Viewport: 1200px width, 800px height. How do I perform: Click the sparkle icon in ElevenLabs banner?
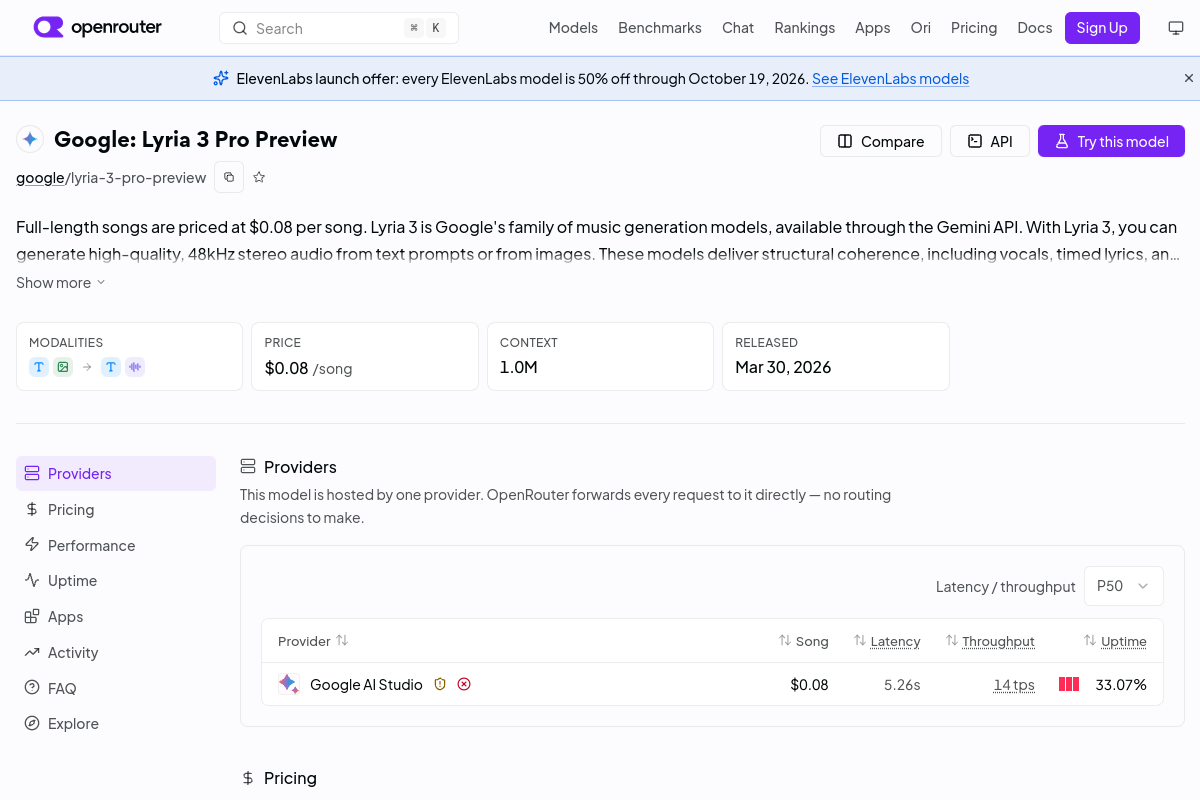click(221, 78)
